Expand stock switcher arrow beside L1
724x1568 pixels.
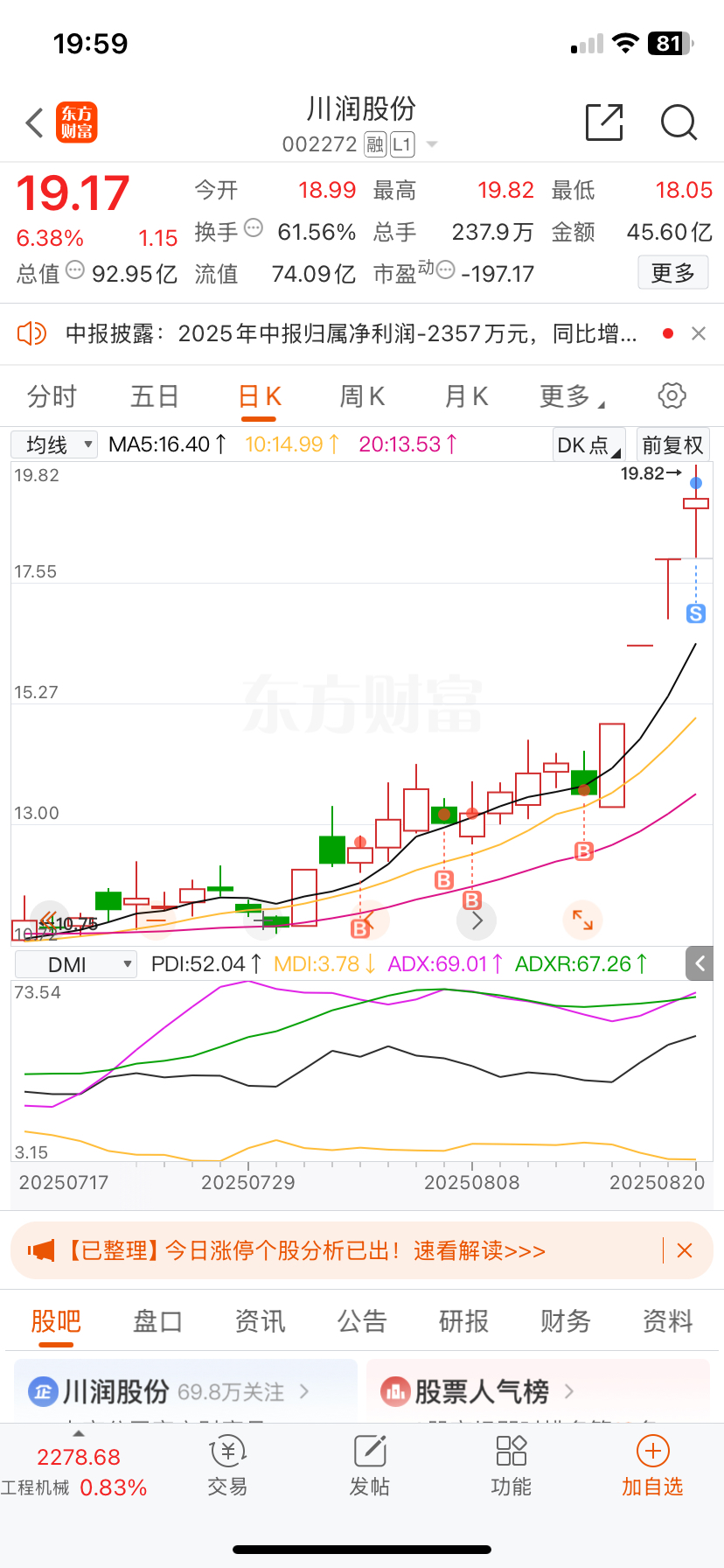[x=431, y=144]
